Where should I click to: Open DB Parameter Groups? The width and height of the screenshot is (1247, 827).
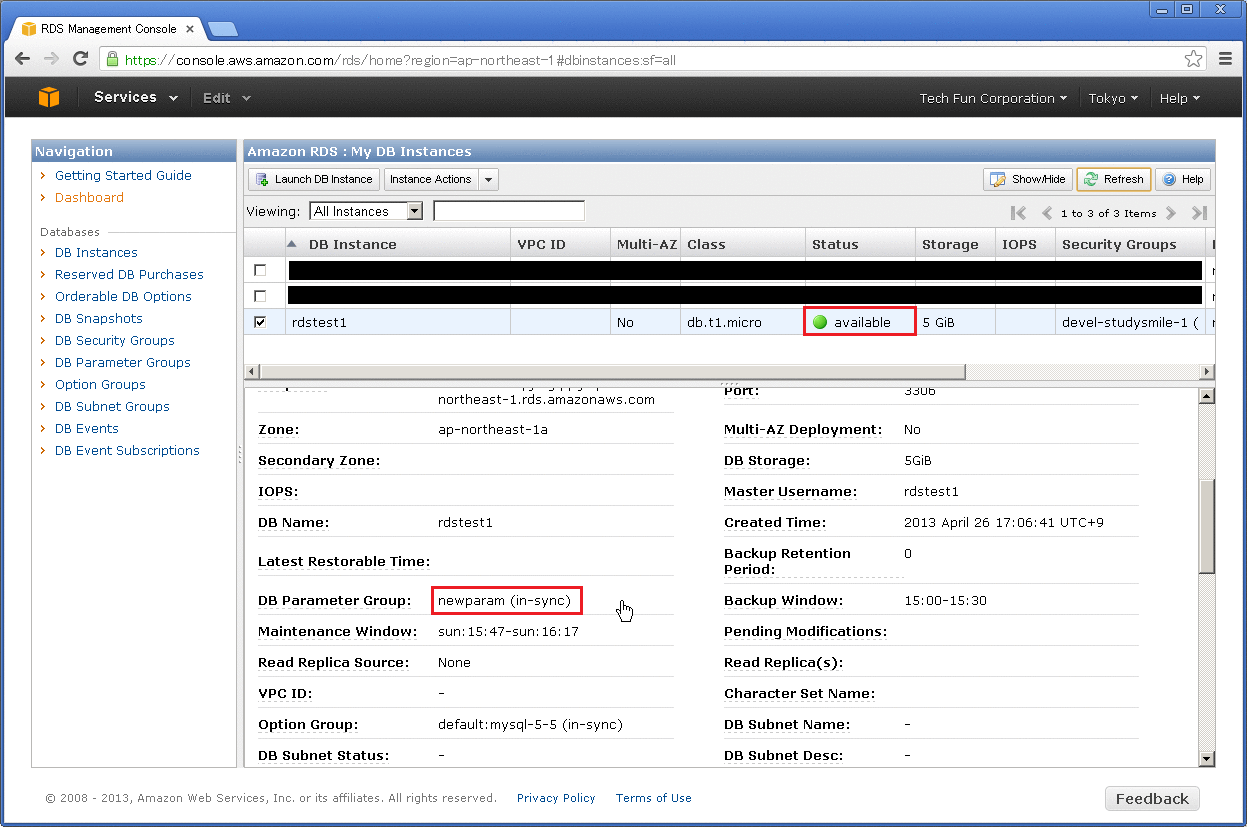[122, 362]
